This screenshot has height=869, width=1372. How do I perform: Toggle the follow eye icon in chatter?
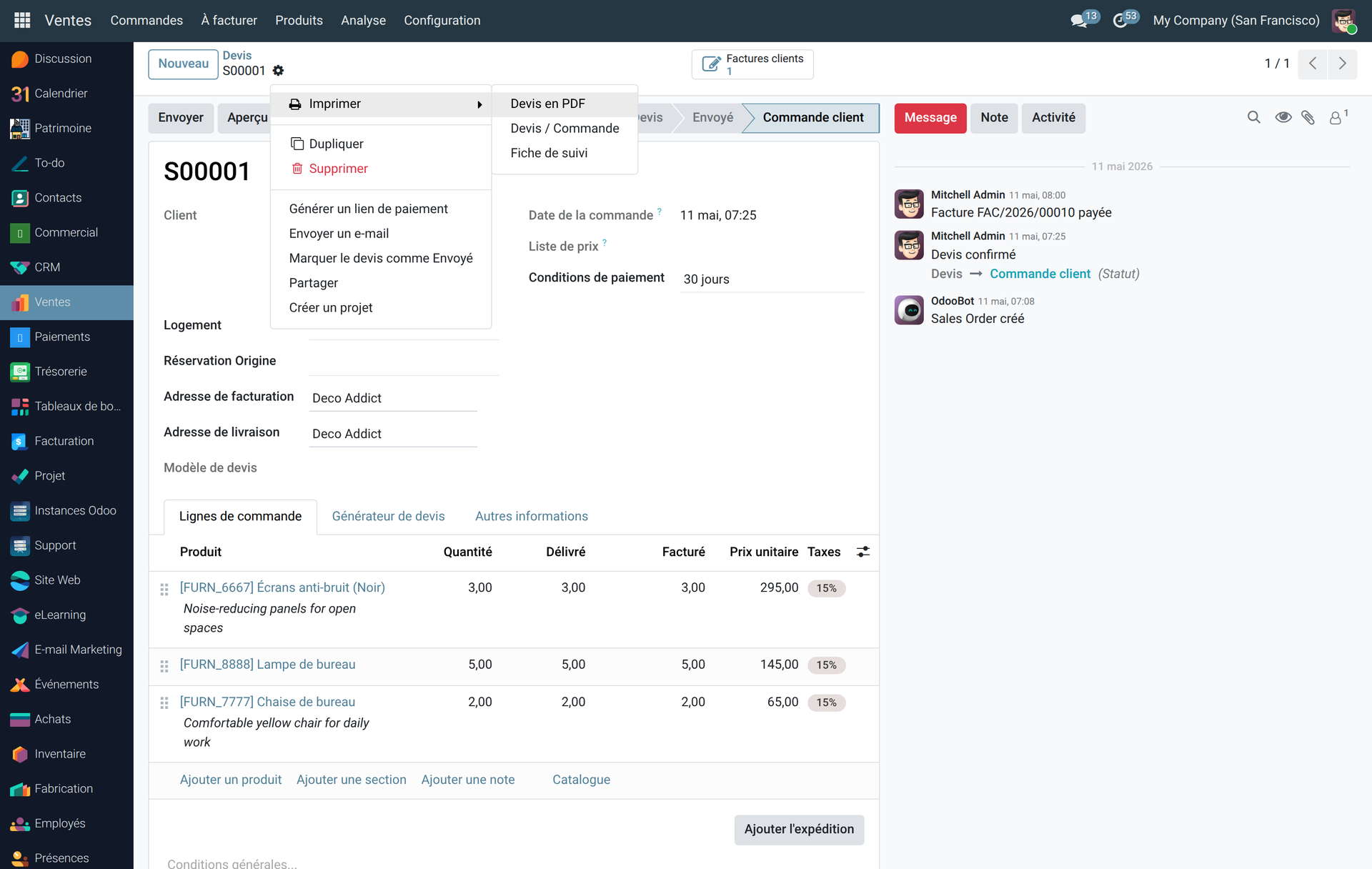(1283, 117)
